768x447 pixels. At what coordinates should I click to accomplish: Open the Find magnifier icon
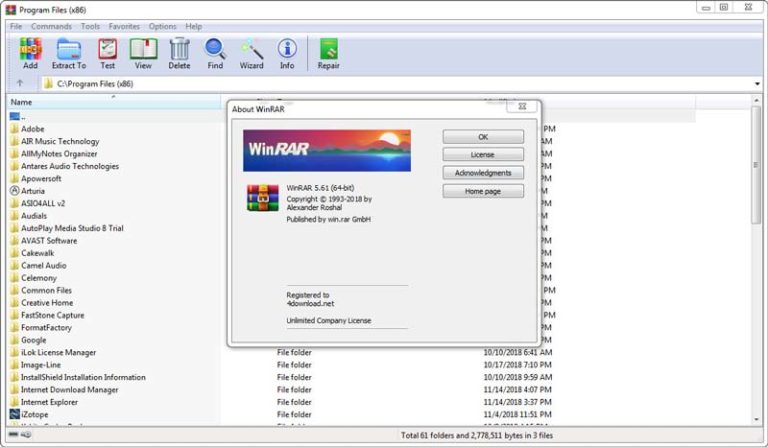(x=215, y=48)
